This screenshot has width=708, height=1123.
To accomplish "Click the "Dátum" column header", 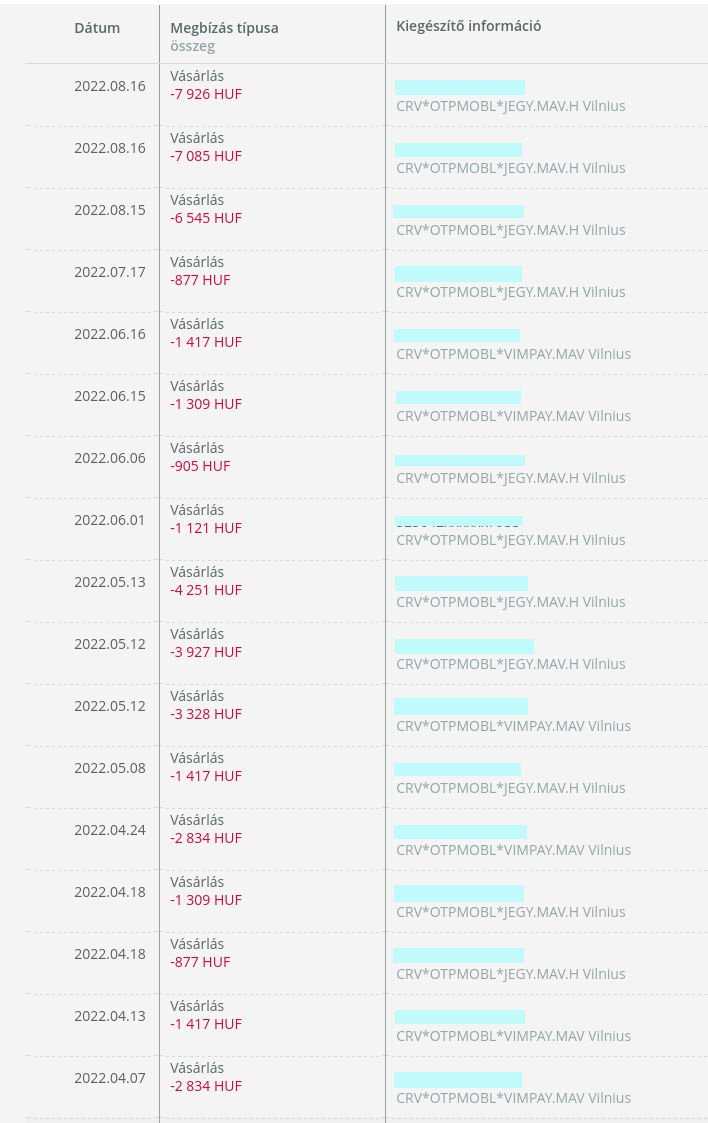I will pos(97,27).
